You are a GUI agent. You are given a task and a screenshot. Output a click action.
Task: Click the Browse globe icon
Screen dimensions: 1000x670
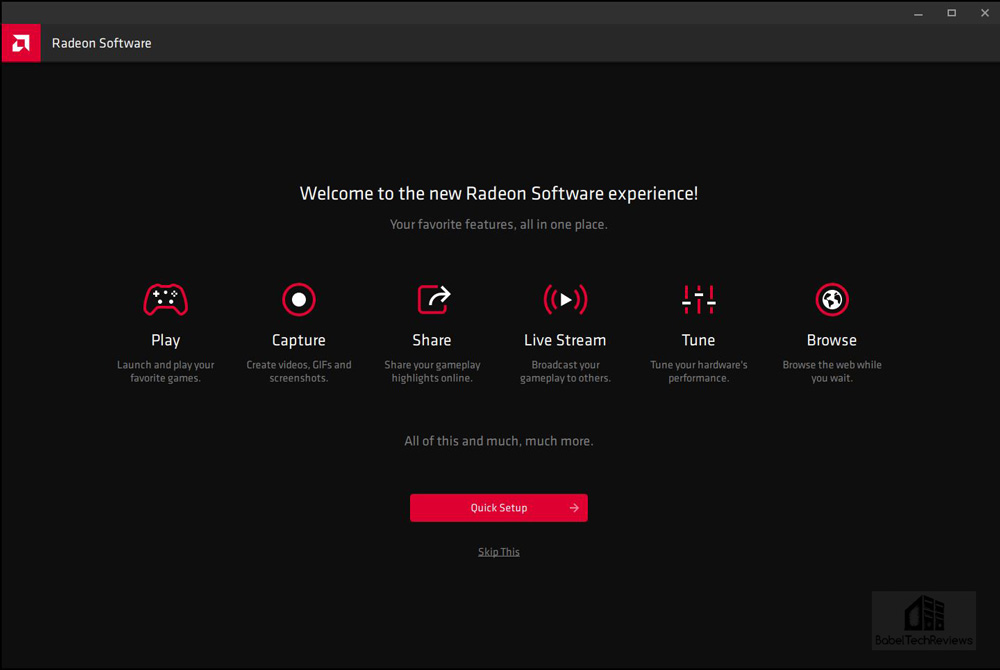[832, 300]
